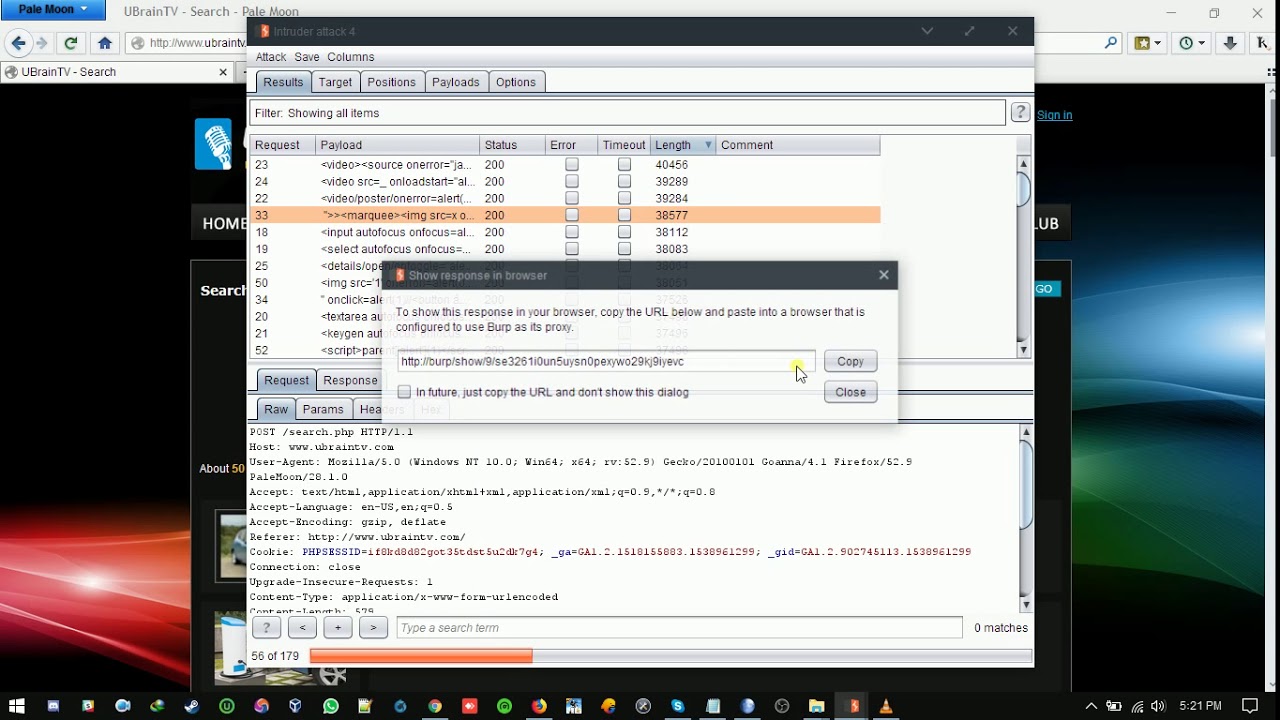Toggle Timeout checkbox for request 18
Image resolution: width=1280 pixels, height=720 pixels.
pos(624,232)
